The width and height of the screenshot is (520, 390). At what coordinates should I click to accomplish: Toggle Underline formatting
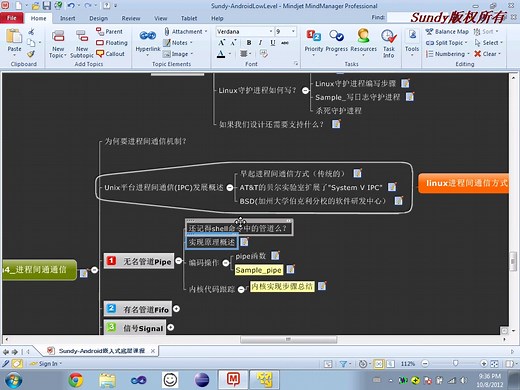pos(273,43)
